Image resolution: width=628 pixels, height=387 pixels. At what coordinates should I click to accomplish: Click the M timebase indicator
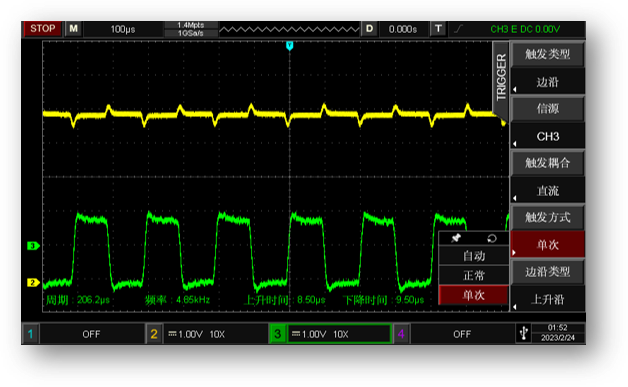pyautogui.click(x=73, y=29)
